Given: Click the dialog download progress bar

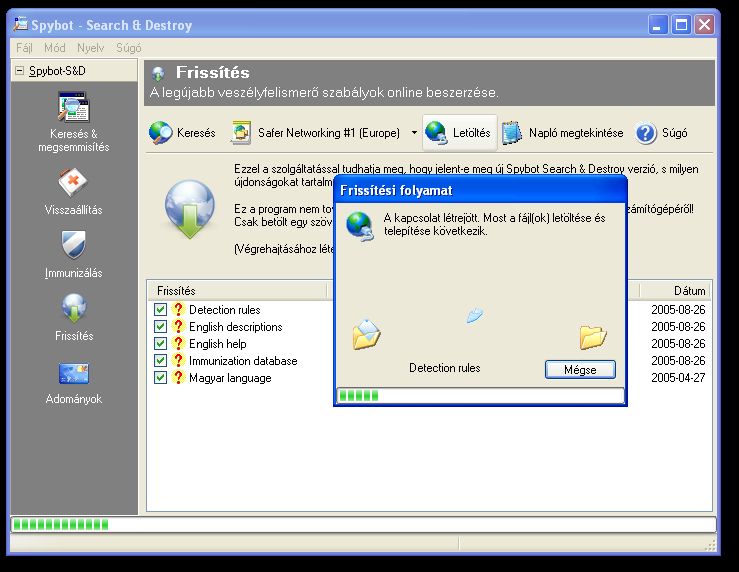Looking at the screenshot, I should (x=480, y=396).
